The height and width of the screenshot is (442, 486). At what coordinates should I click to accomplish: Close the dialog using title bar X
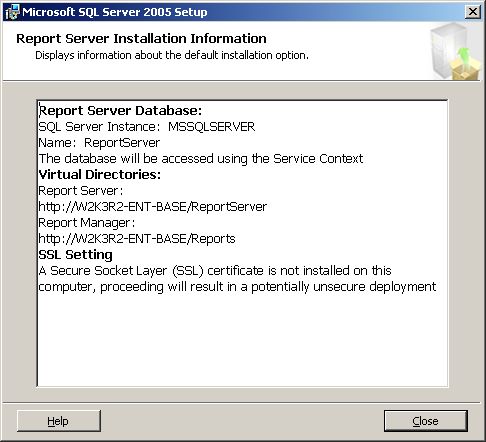point(473,12)
